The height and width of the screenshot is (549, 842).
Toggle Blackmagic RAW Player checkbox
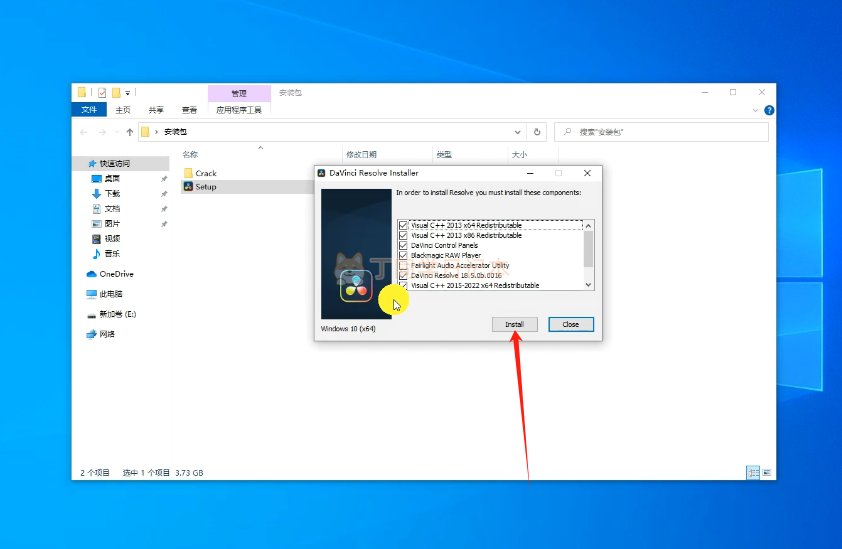(x=403, y=255)
